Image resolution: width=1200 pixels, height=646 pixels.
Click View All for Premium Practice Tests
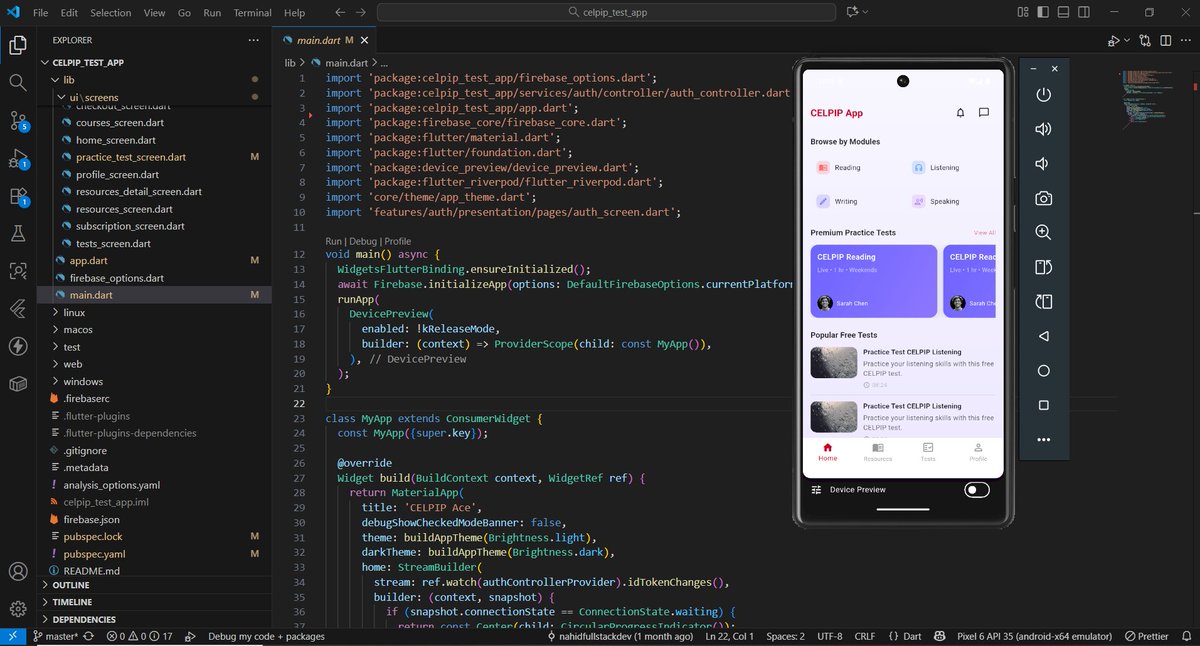point(984,233)
